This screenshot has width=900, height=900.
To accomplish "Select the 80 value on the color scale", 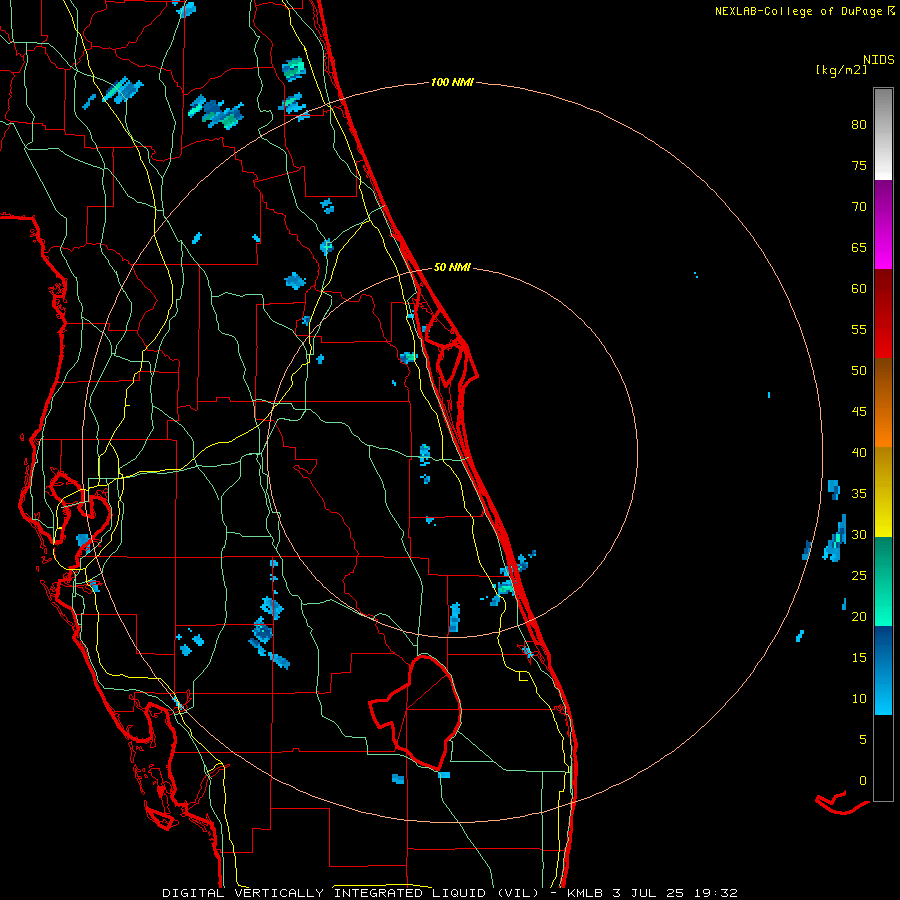I will (x=859, y=125).
